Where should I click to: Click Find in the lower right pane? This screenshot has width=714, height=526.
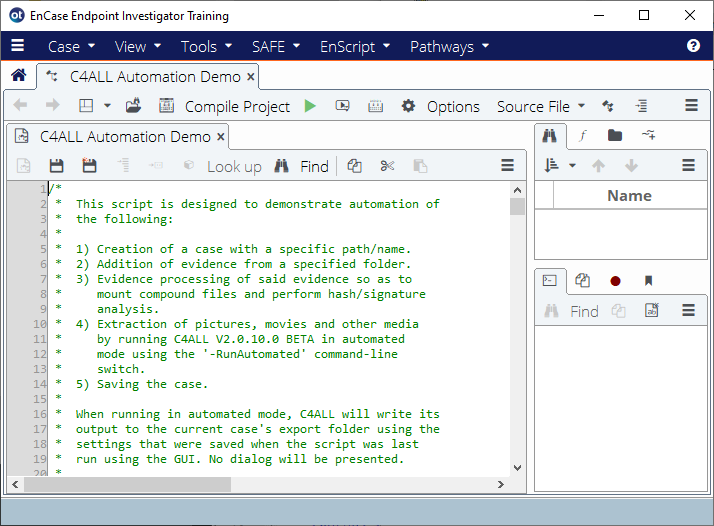571,312
